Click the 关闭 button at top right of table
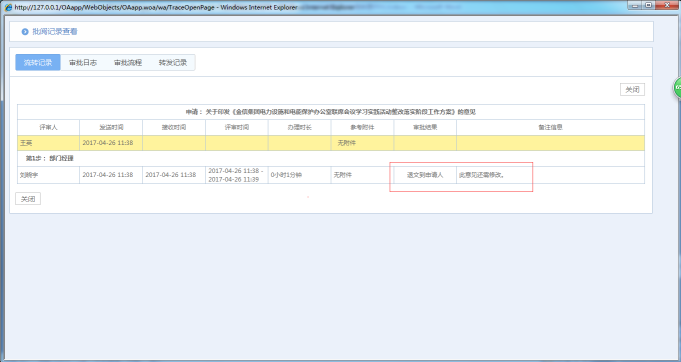 [x=632, y=89]
